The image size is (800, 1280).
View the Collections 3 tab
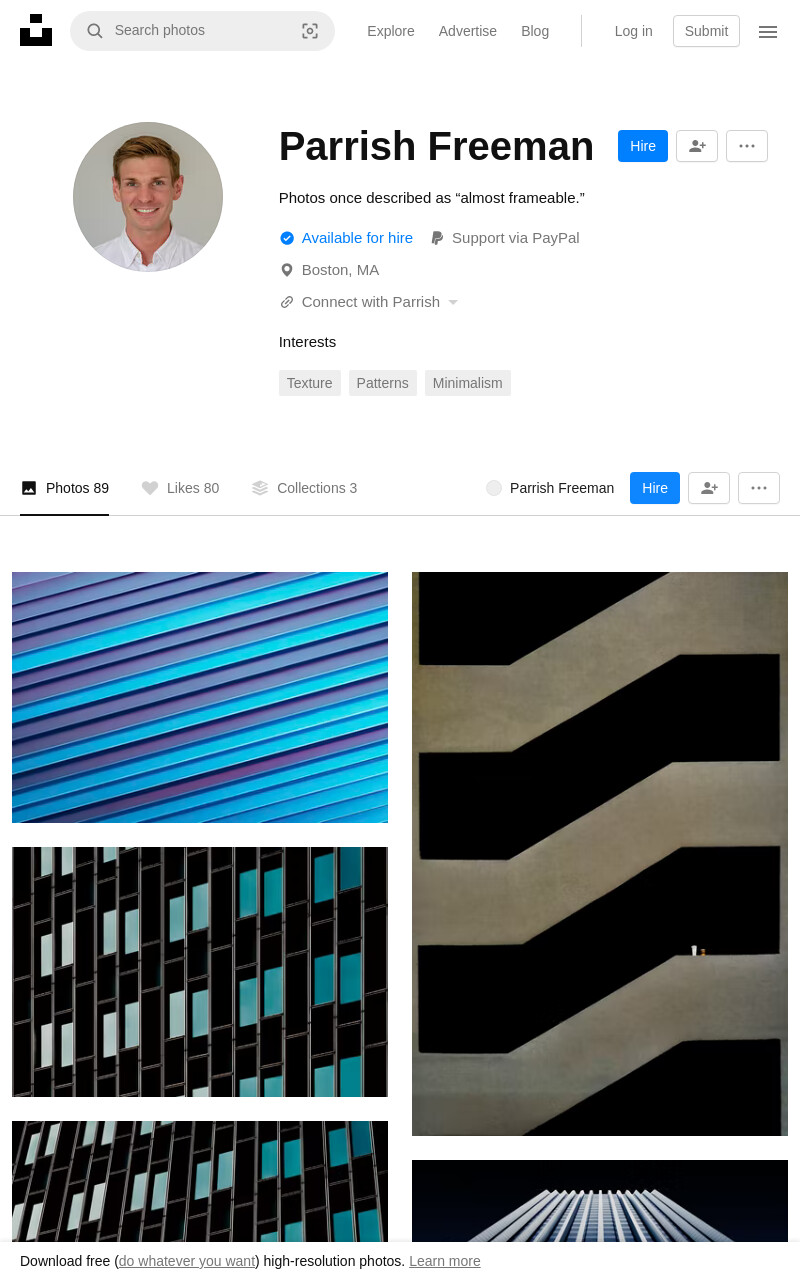[x=304, y=488]
